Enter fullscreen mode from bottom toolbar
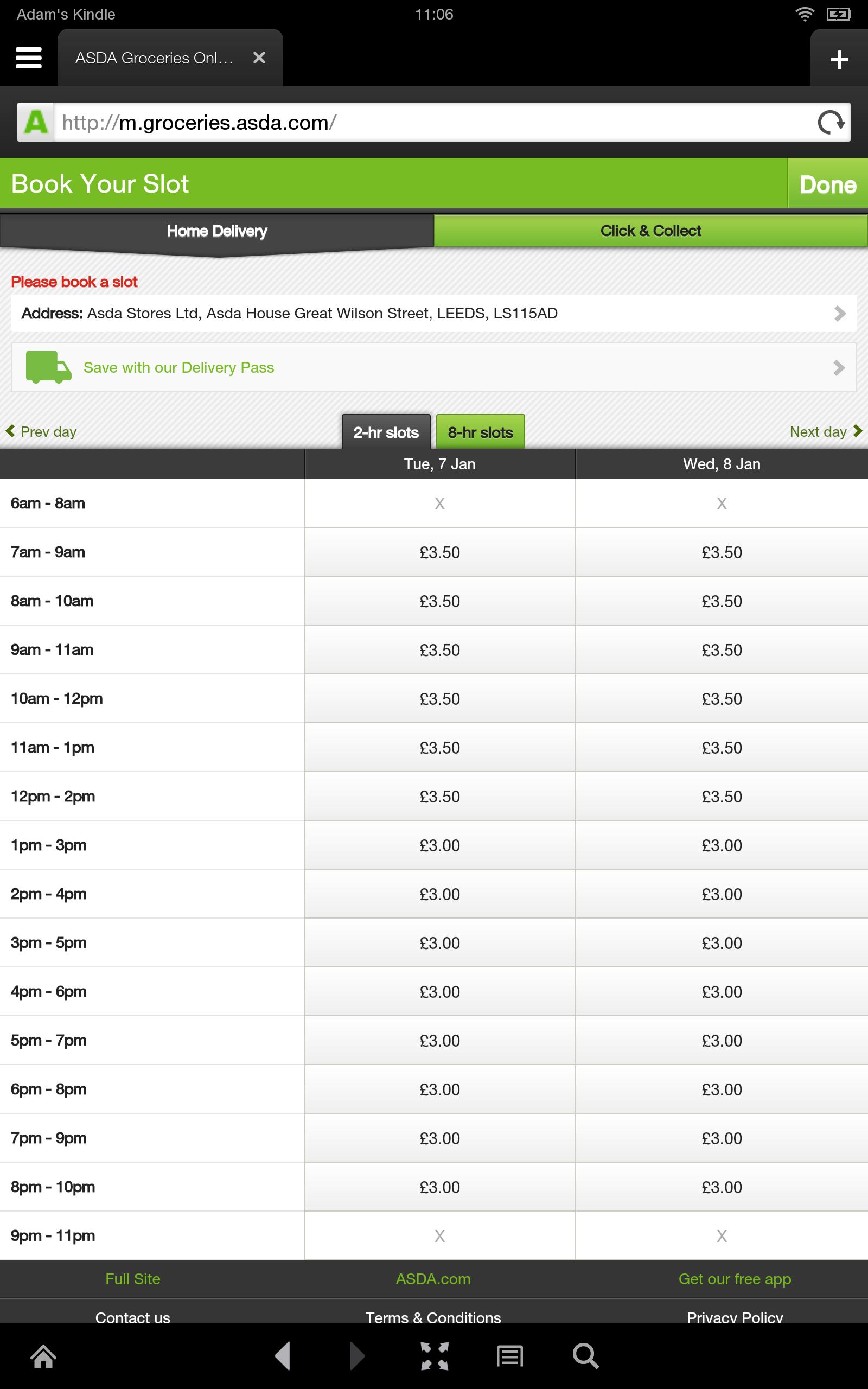The image size is (868, 1389). 435,1356
